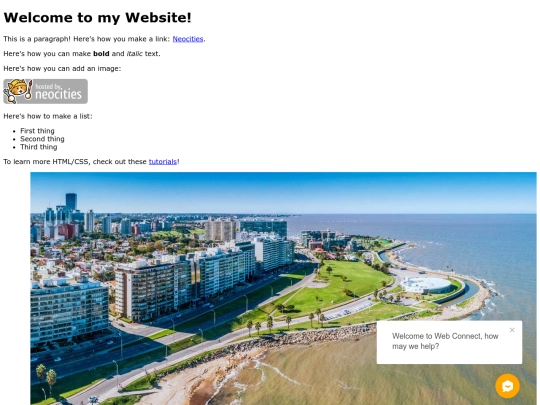This screenshot has height=405, width=540.
Task: Click the 'Here's how to make a list:' text
Action: tap(48, 116)
